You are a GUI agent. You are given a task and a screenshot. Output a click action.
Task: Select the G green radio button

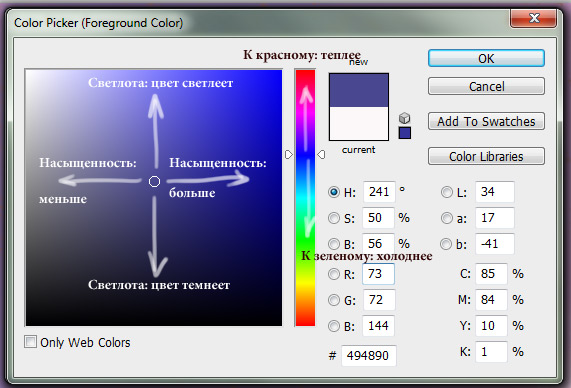pyautogui.click(x=334, y=300)
